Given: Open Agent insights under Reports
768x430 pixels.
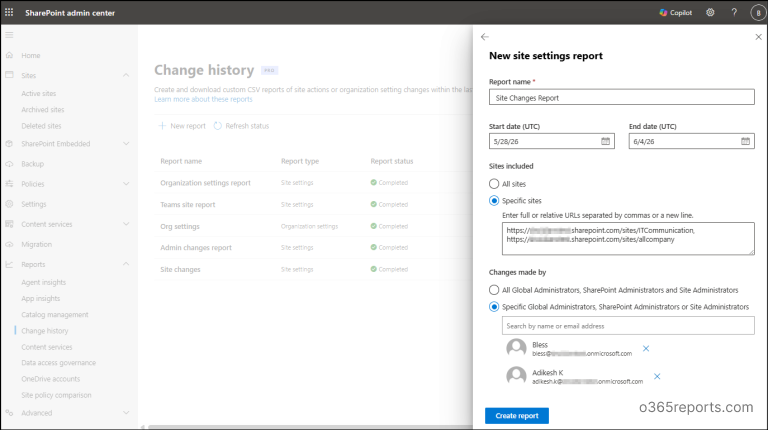Looking at the screenshot, I should [44, 282].
